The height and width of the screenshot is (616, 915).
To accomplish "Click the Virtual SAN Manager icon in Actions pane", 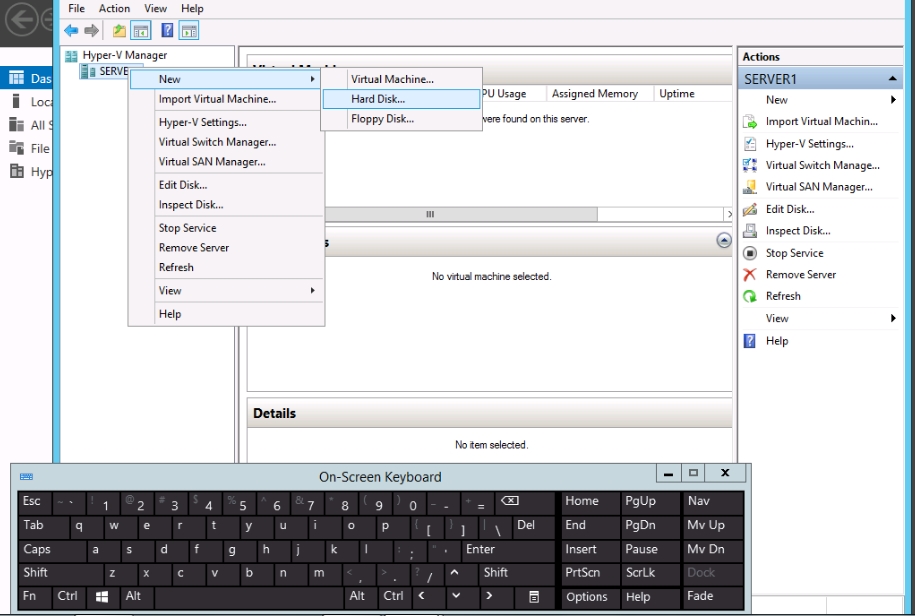I will click(750, 187).
